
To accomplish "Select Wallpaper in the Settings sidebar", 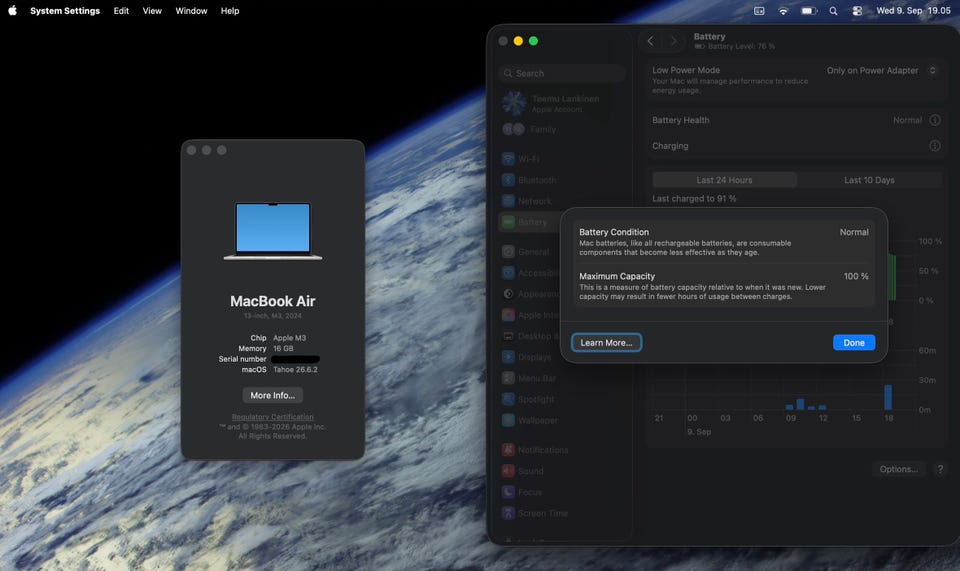I will click(x=561, y=420).
